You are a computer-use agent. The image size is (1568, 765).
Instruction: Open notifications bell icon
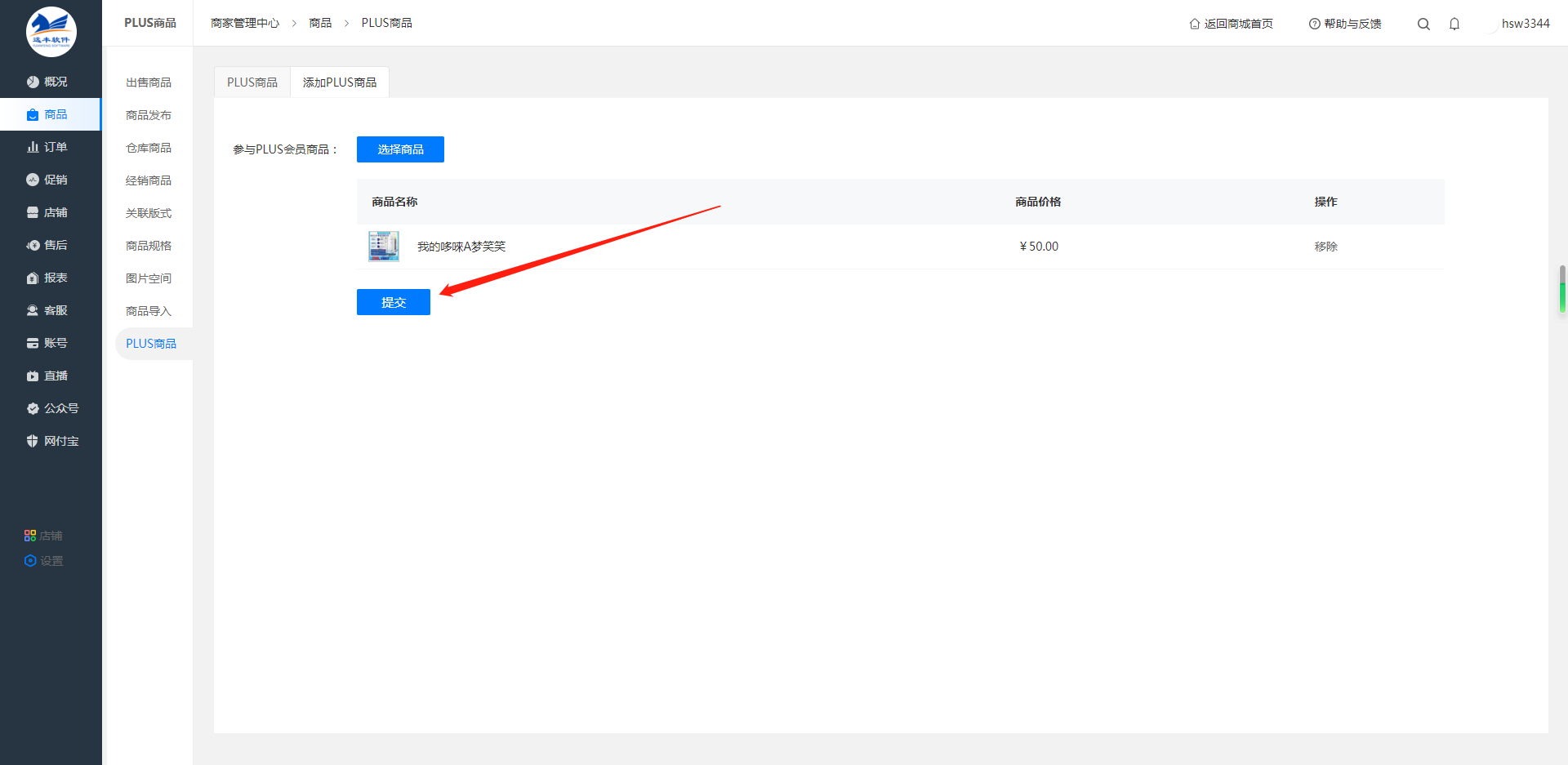[x=1454, y=24]
